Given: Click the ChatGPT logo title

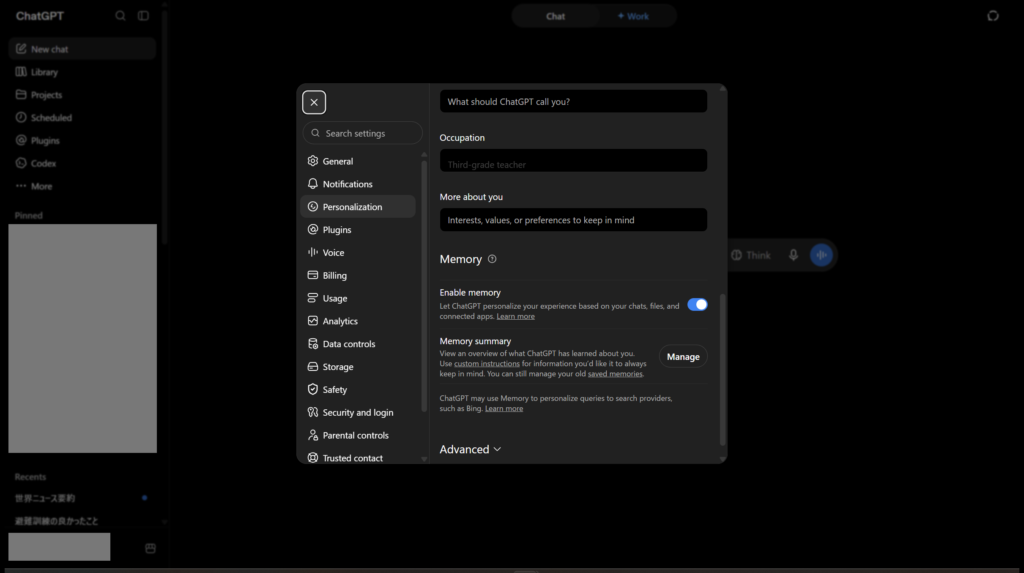Looking at the screenshot, I should (x=40, y=16).
